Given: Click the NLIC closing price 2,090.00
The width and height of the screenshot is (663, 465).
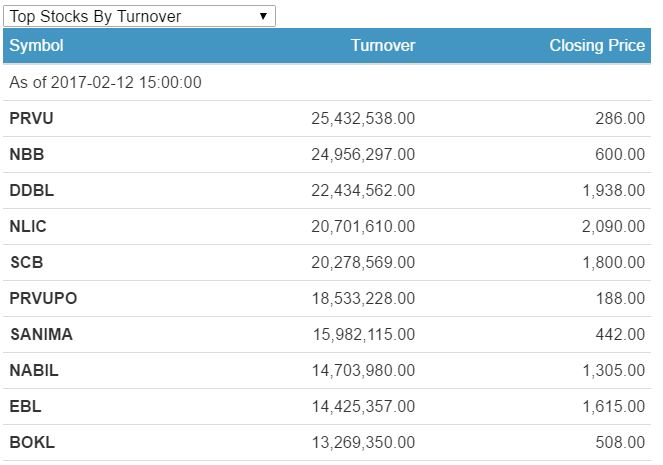Looking at the screenshot, I should tap(614, 227).
